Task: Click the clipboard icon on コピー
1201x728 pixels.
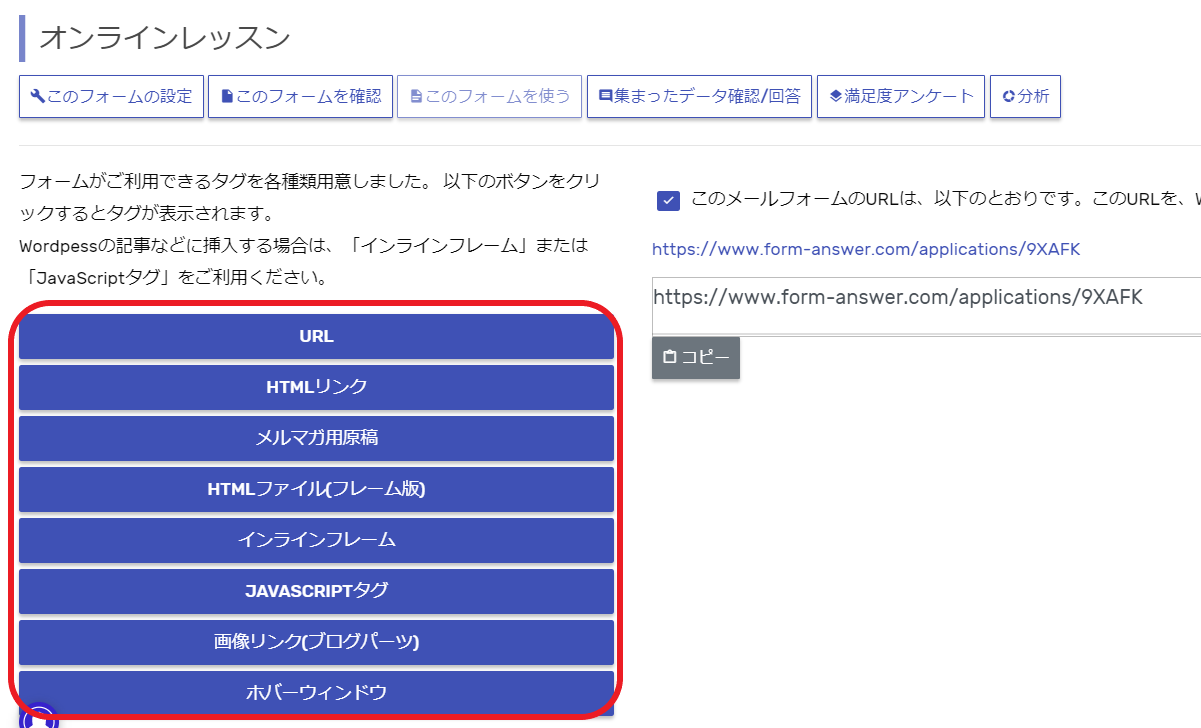Action: (670, 357)
